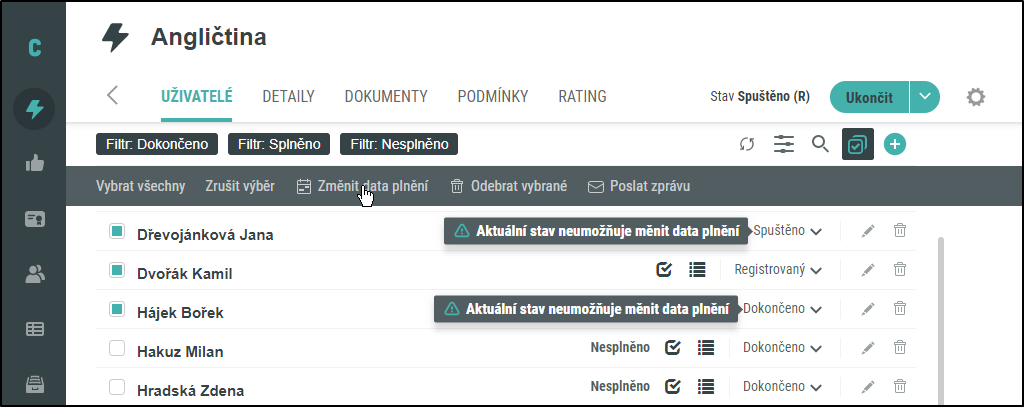The width and height of the screenshot is (1024, 407).
Task: Open settings gear icon
Action: pyautogui.click(x=976, y=97)
